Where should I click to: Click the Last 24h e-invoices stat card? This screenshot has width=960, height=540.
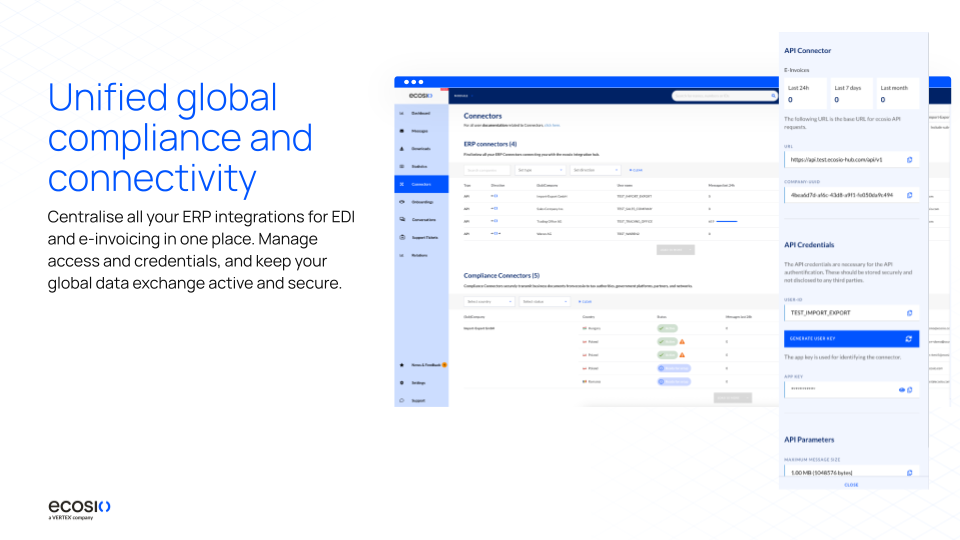[x=804, y=94]
